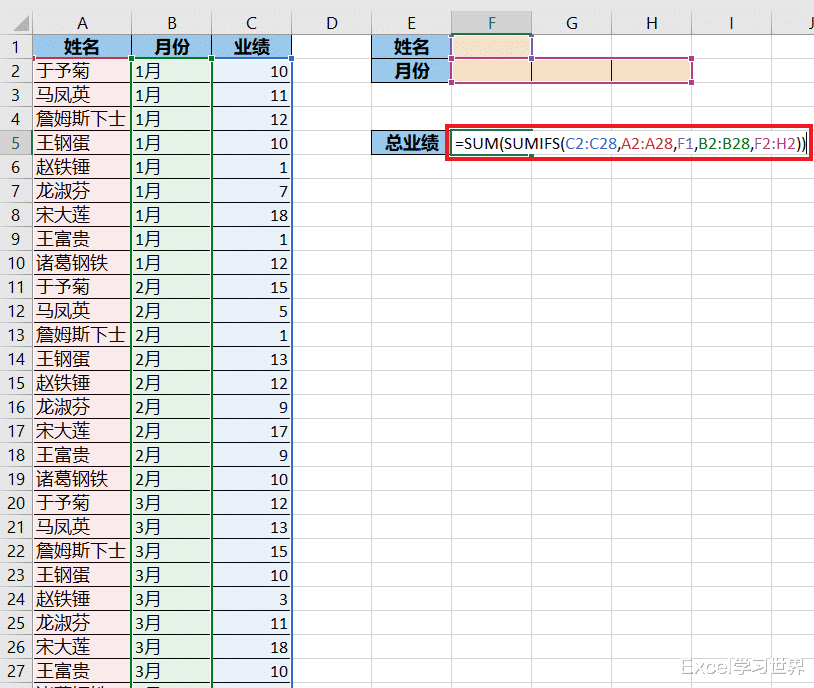814x688 pixels.
Task: Click cell B20 showing 3月
Action: 172,503
